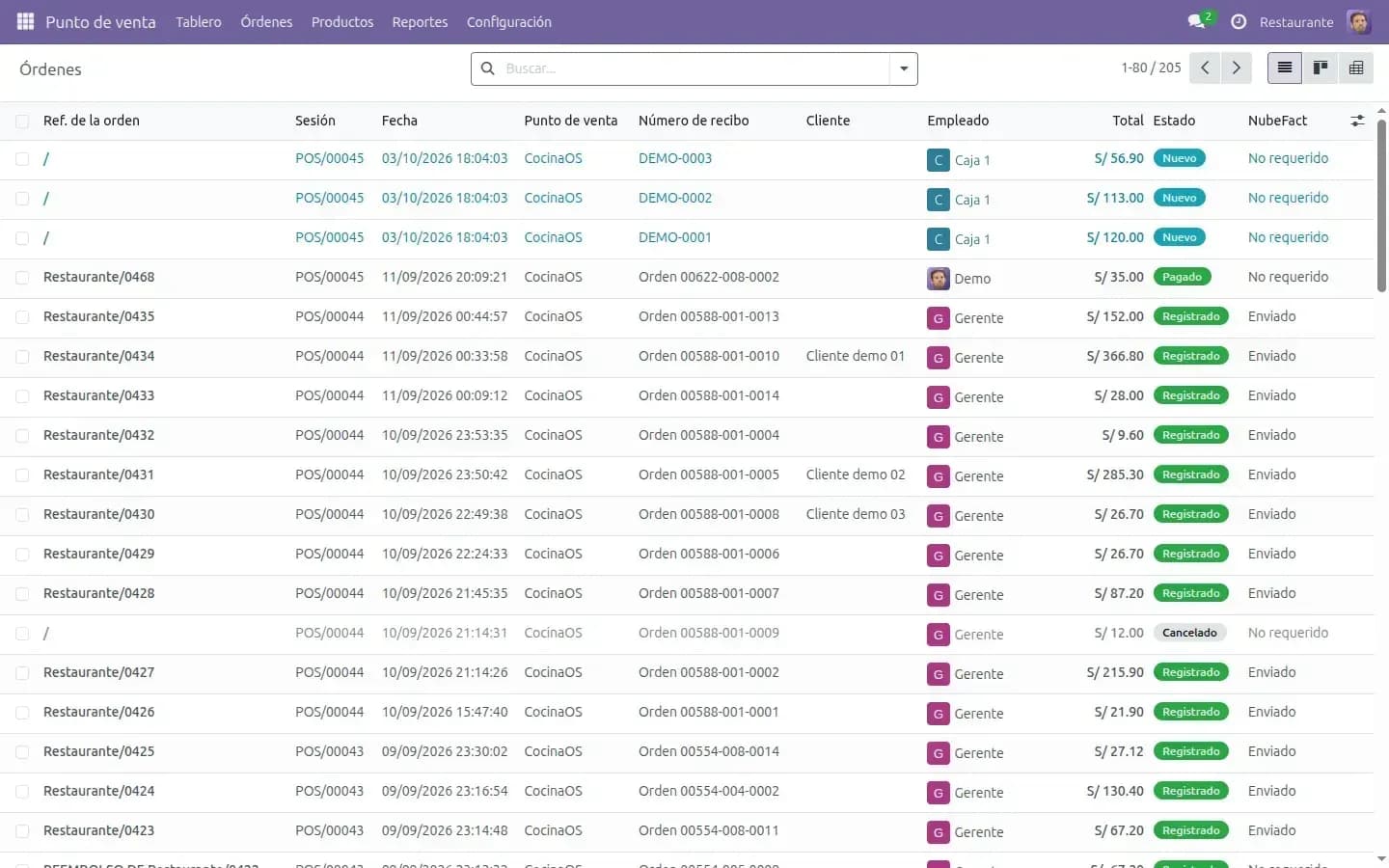Screen dimensions: 1389x868
Task: Open the activities clock icon
Action: (x=1239, y=21)
